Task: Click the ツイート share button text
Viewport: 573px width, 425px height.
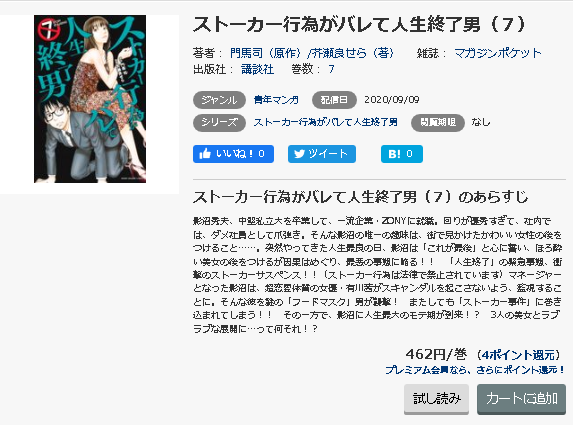Action: click(327, 154)
